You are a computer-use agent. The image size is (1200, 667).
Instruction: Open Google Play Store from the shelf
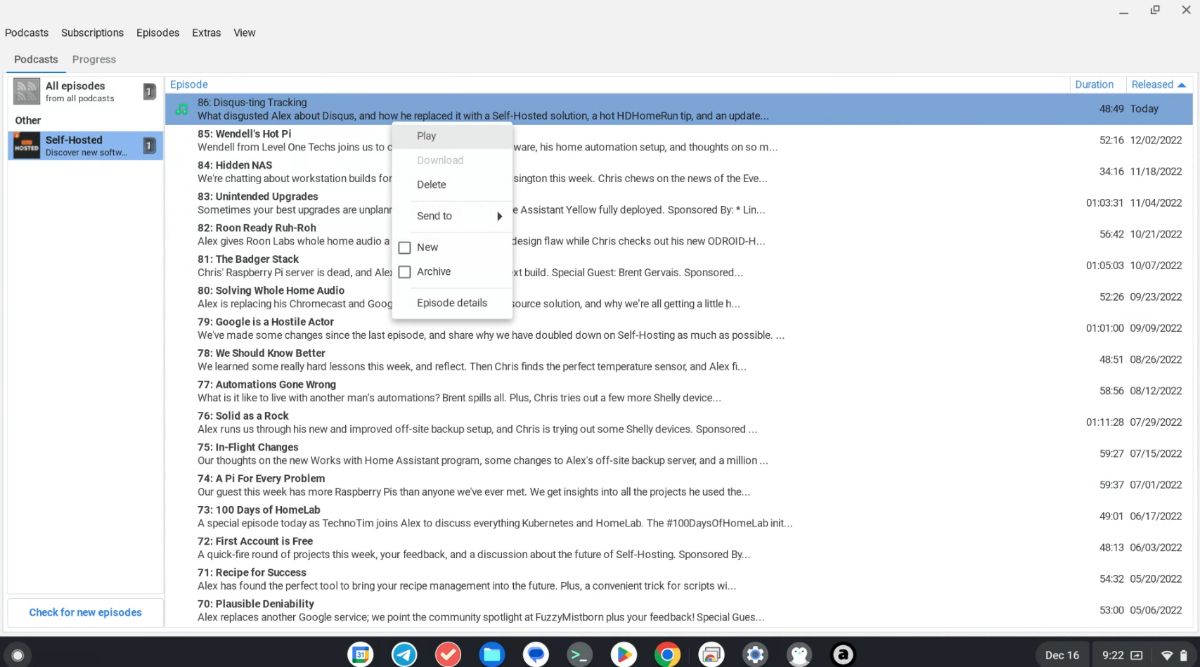click(624, 655)
